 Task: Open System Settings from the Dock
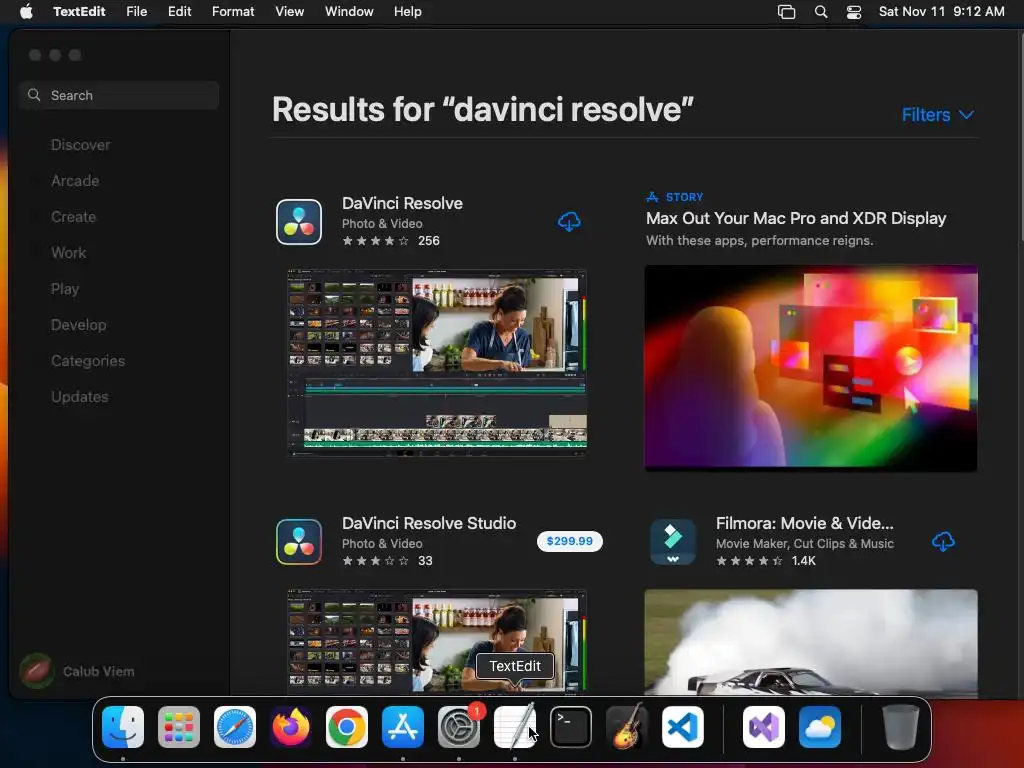[458, 727]
